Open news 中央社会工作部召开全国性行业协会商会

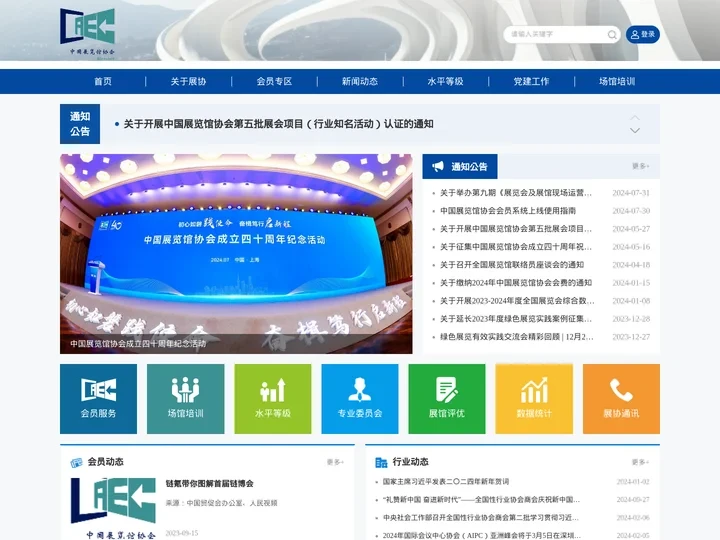[x=480, y=518]
